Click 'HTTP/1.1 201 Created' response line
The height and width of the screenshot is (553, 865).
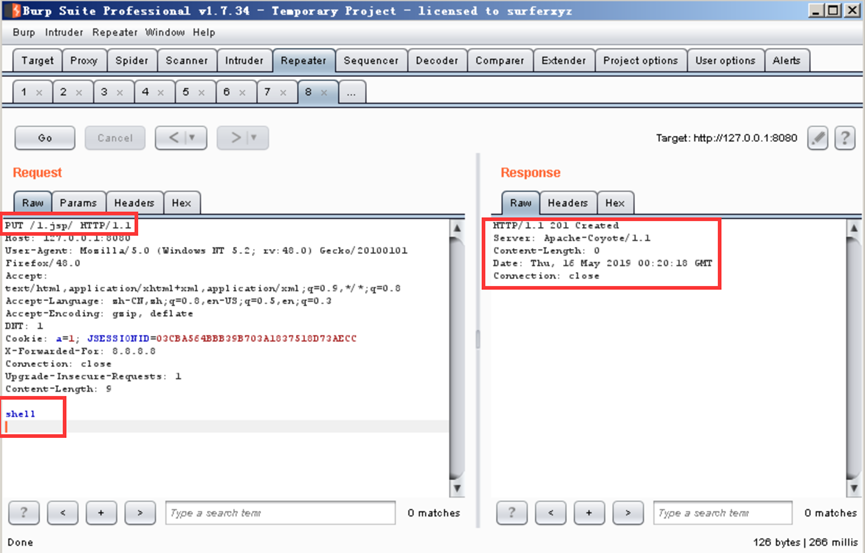tap(556, 225)
